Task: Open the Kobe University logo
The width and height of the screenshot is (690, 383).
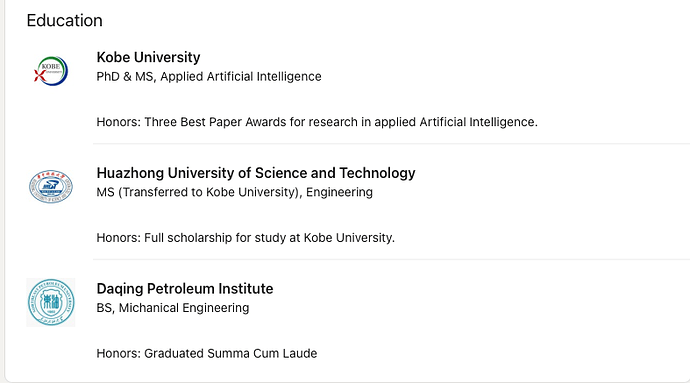Action: pyautogui.click(x=51, y=71)
